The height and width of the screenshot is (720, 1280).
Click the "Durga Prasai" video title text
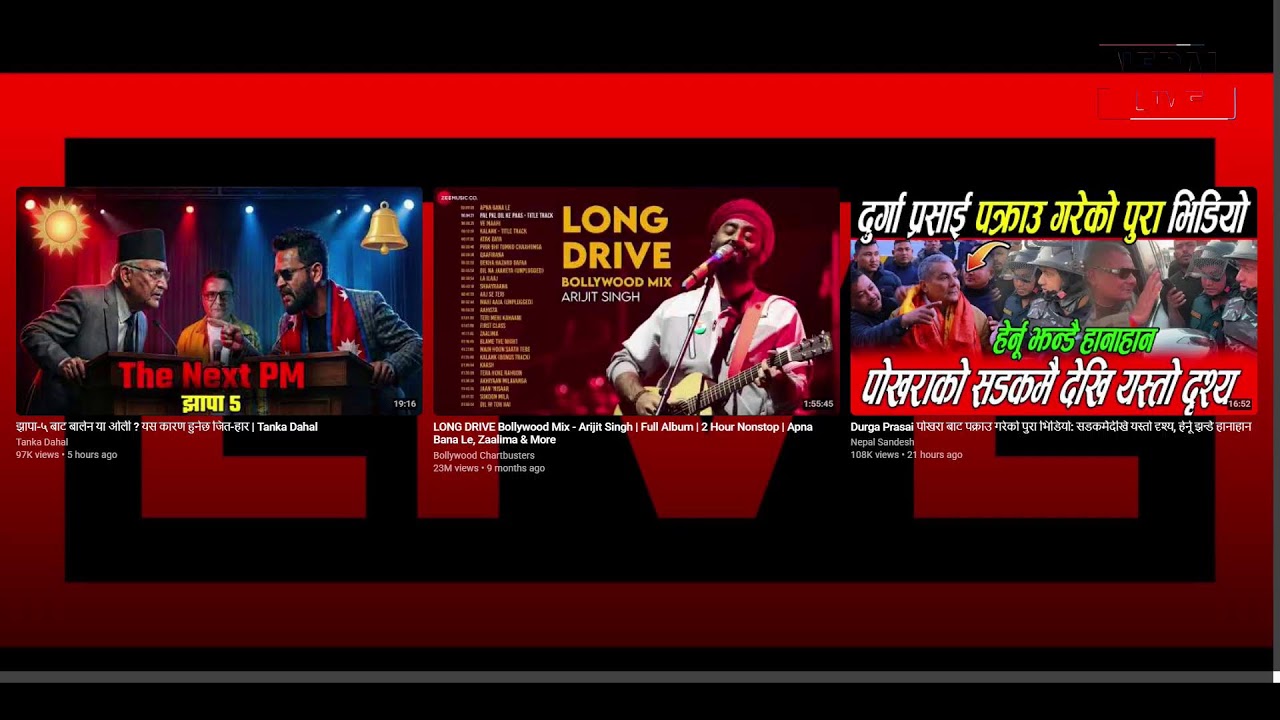[1051, 427]
